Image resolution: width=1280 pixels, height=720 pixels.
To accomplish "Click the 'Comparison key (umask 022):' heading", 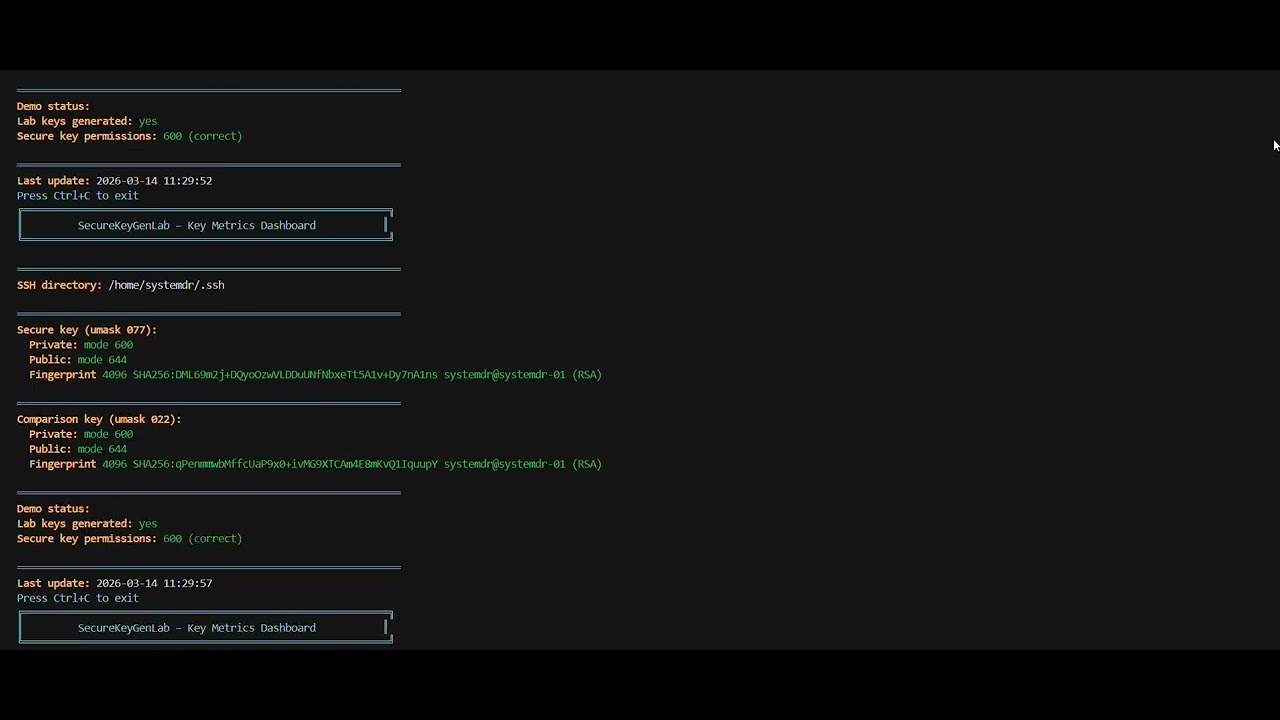I will coord(99,419).
